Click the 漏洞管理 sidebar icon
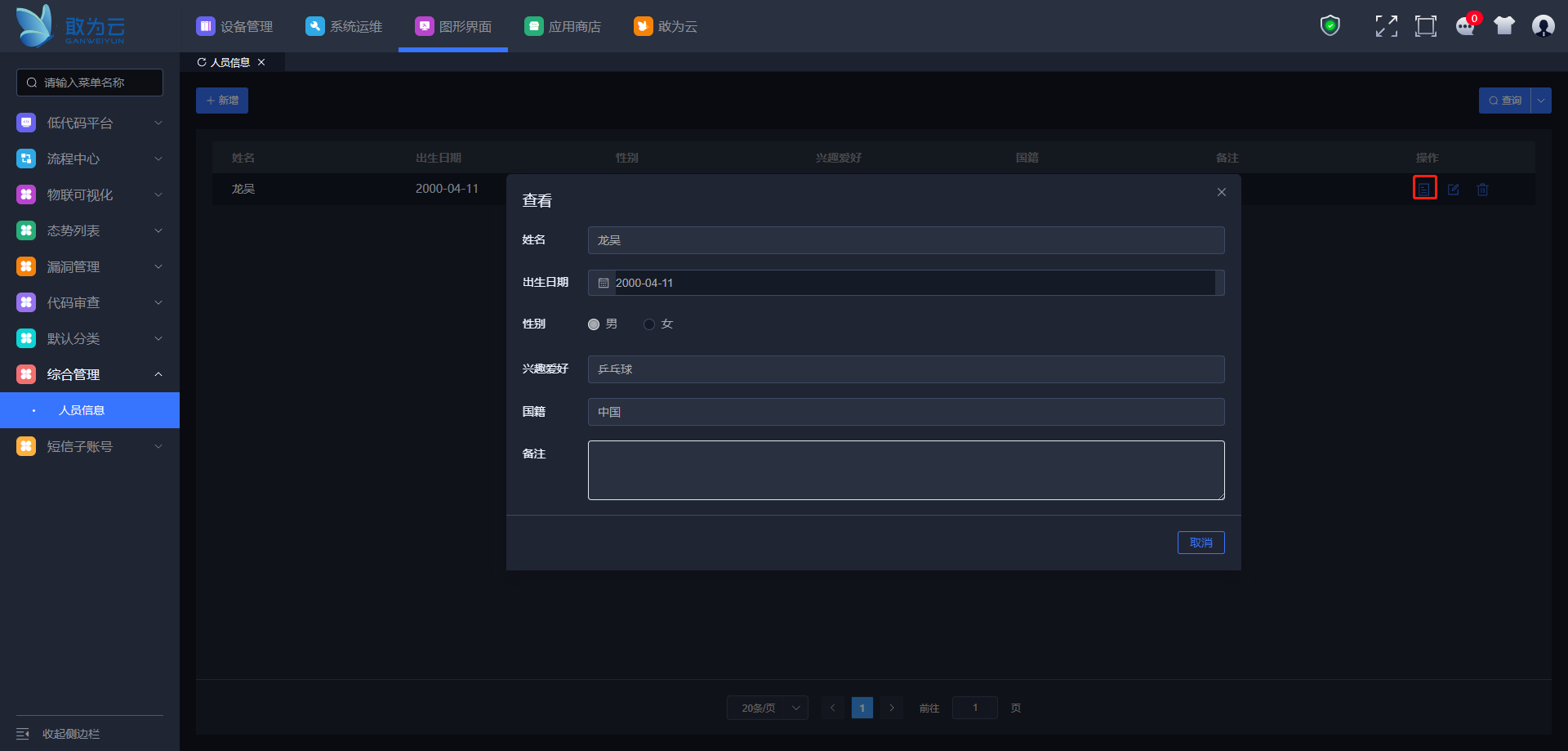 click(x=26, y=266)
